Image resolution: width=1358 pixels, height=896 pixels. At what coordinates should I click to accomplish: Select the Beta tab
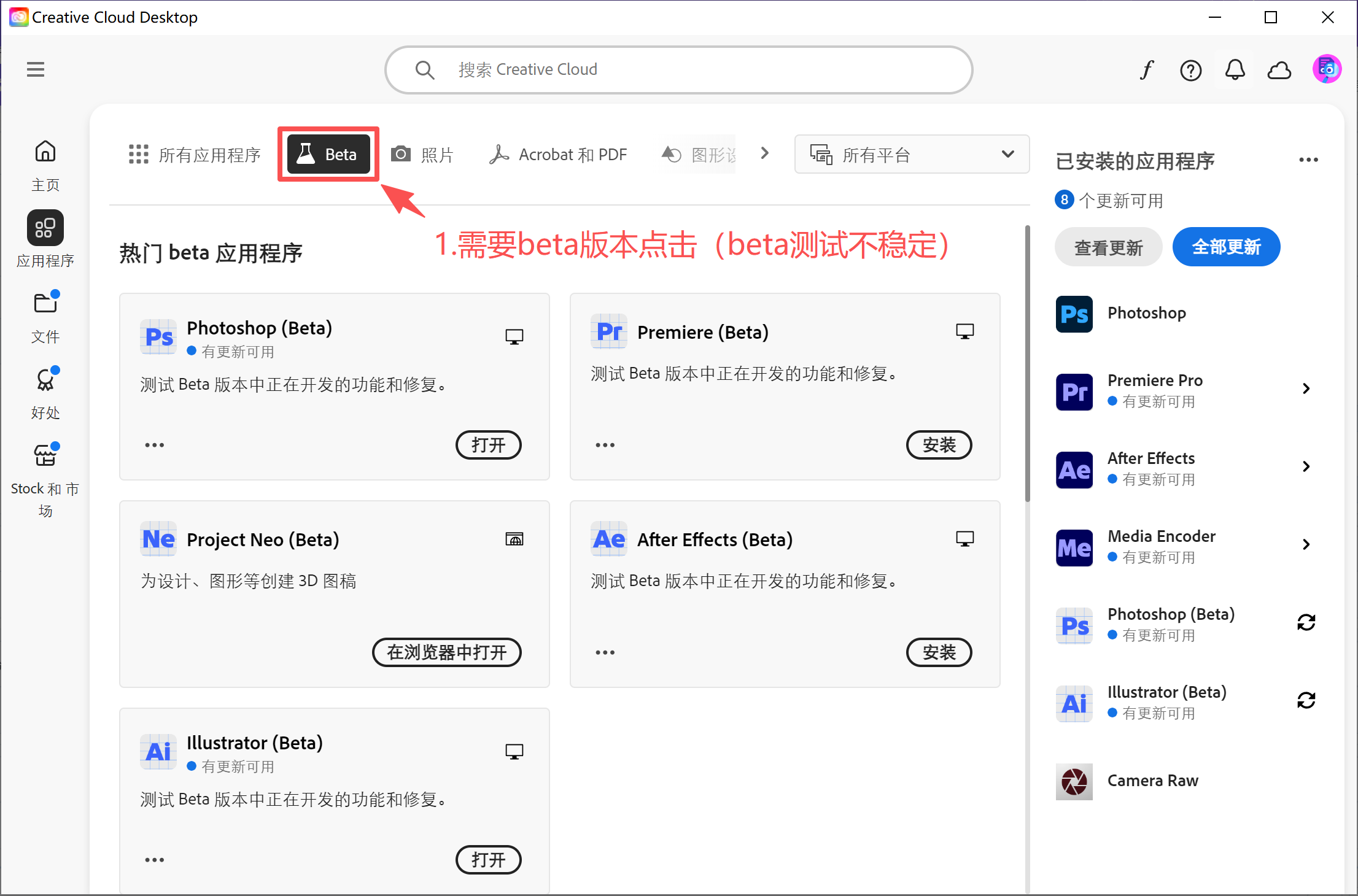click(x=328, y=154)
